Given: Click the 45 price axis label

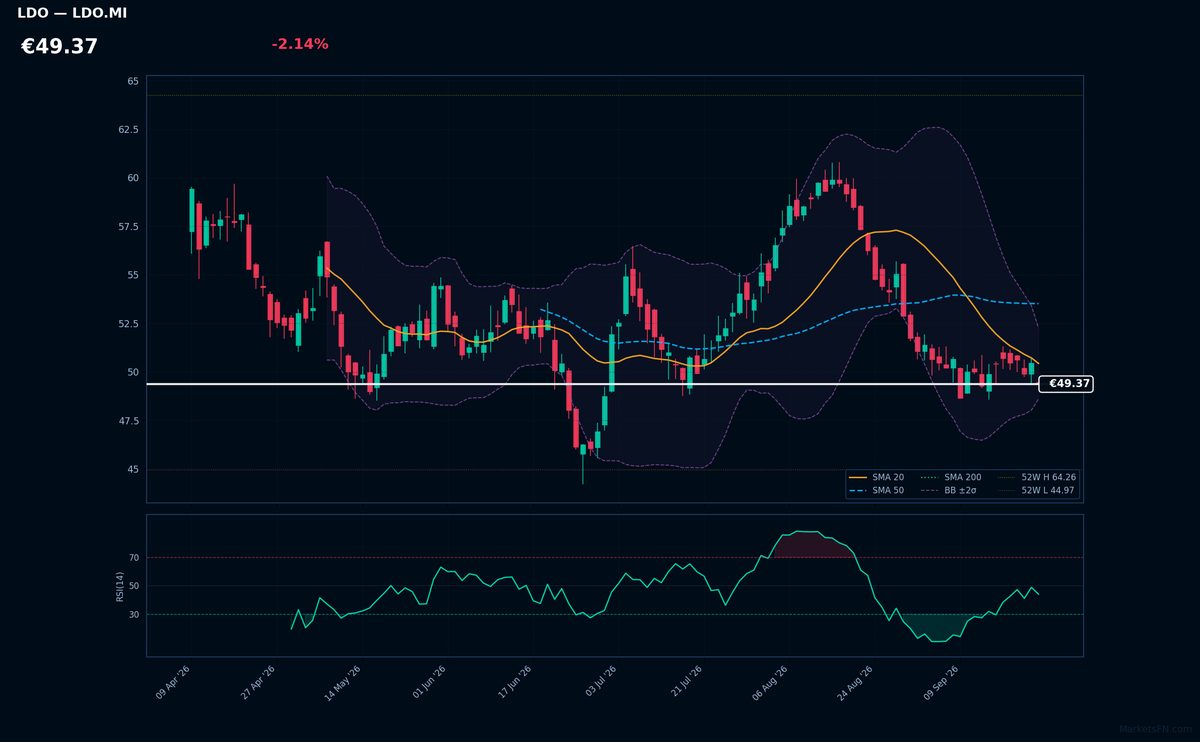Looking at the screenshot, I should pos(133,469).
